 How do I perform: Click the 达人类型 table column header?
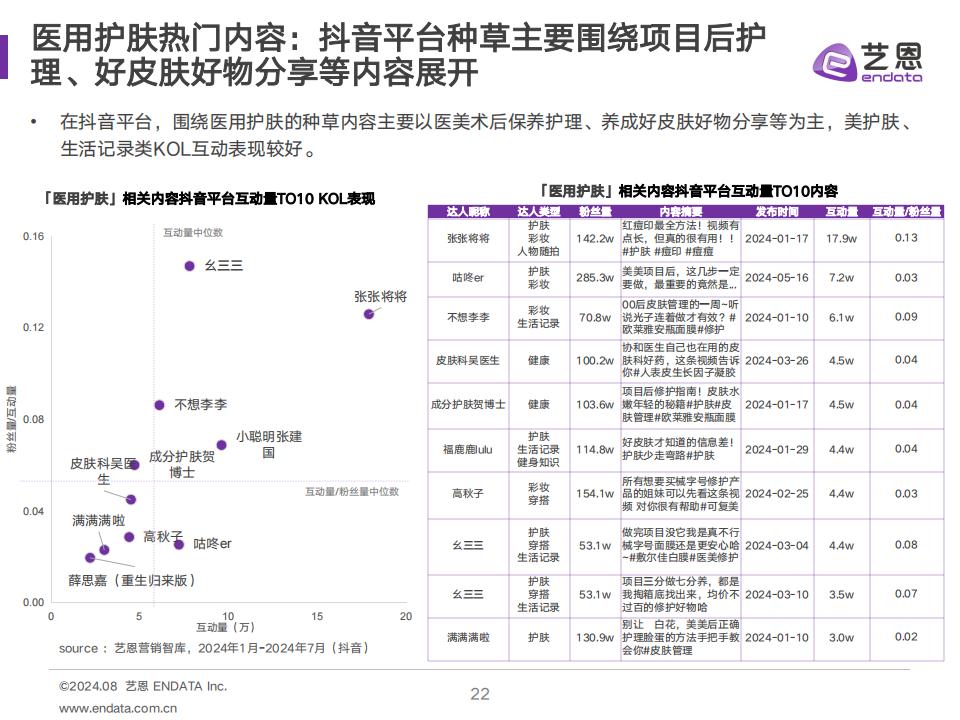(x=539, y=212)
